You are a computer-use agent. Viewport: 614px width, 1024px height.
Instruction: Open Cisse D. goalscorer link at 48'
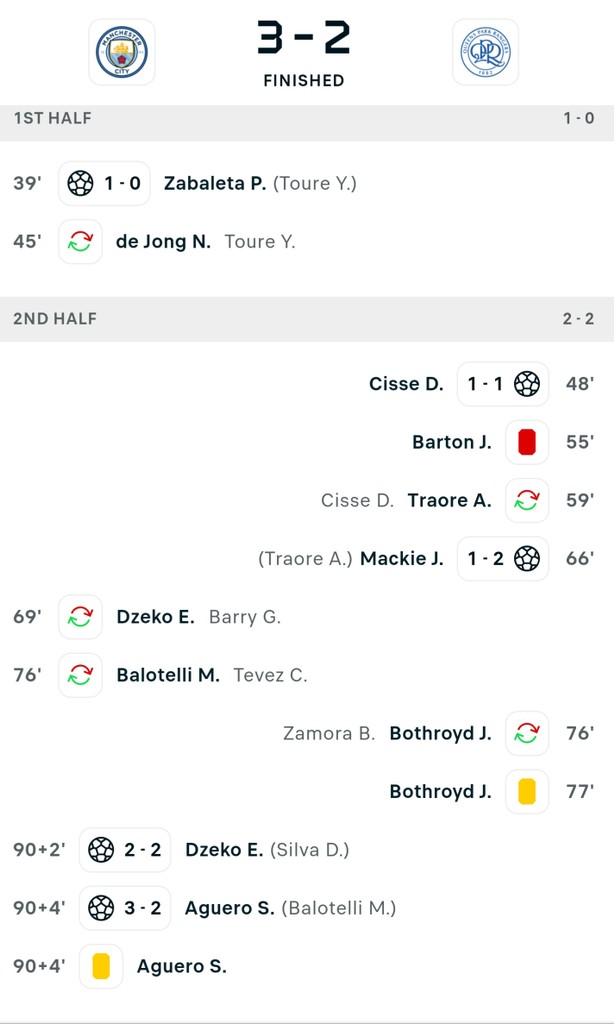coord(406,384)
